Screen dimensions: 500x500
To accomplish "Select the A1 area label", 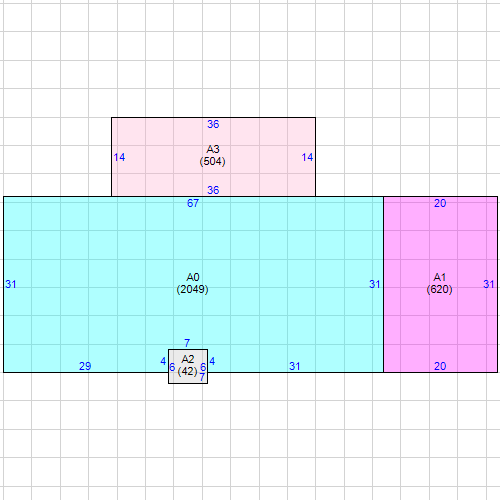I will [x=440, y=277].
